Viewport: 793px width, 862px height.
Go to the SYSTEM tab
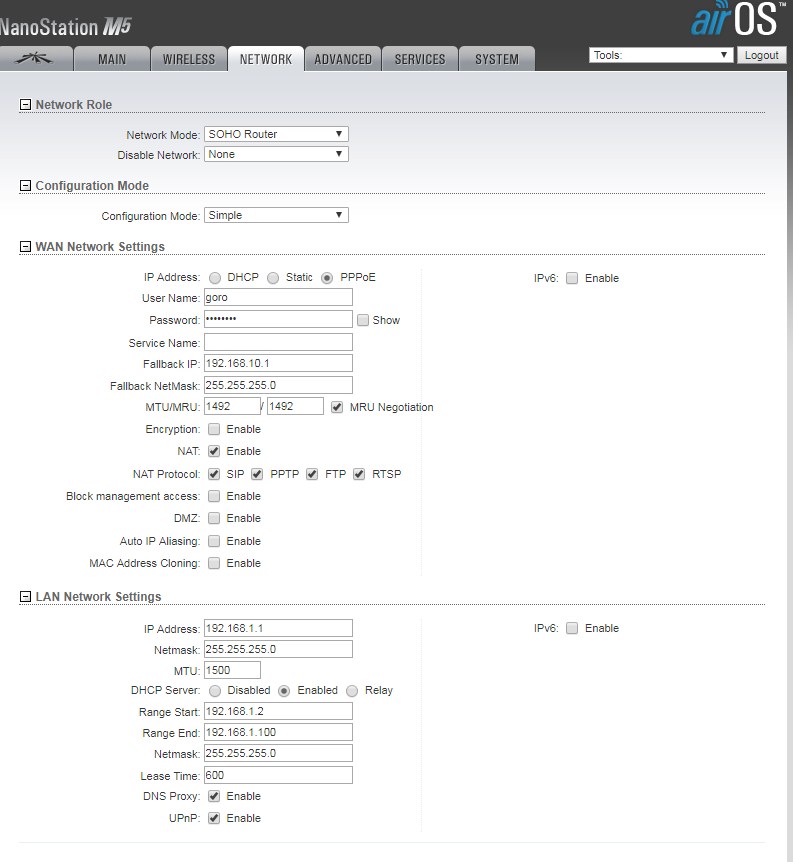[x=497, y=59]
